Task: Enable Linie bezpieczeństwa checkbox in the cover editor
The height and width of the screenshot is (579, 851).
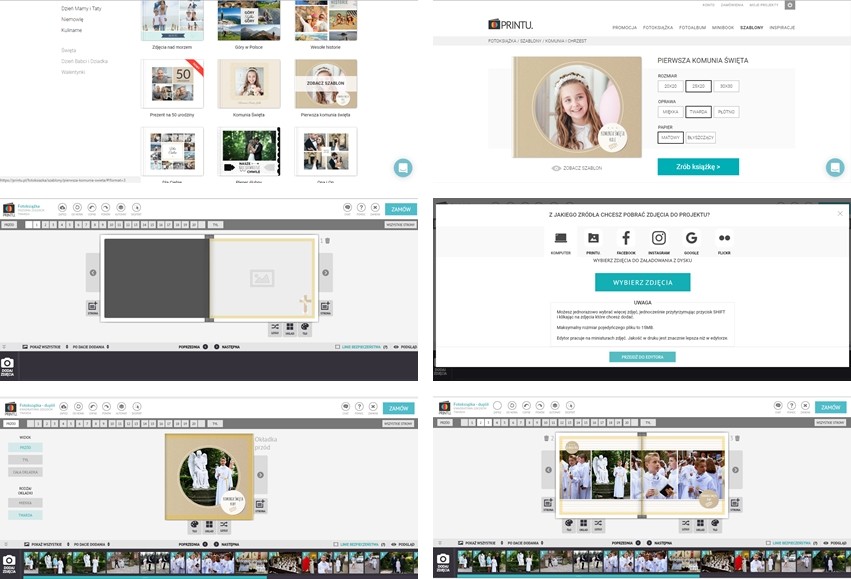Action: [337, 543]
